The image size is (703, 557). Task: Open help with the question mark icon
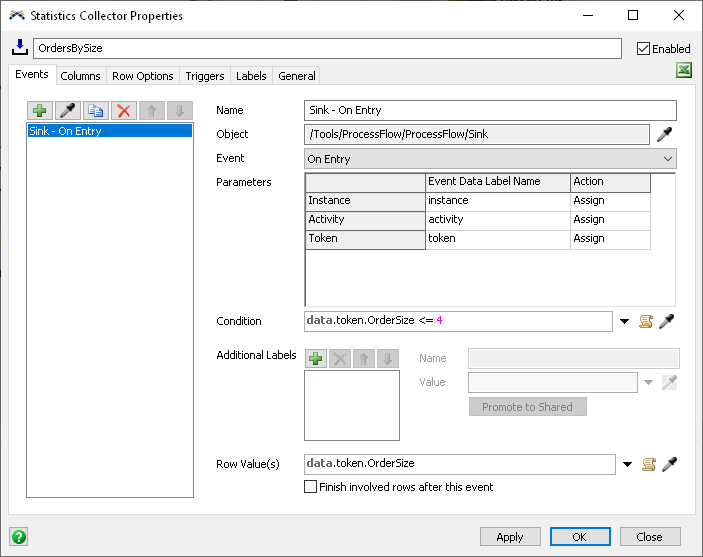click(x=18, y=536)
